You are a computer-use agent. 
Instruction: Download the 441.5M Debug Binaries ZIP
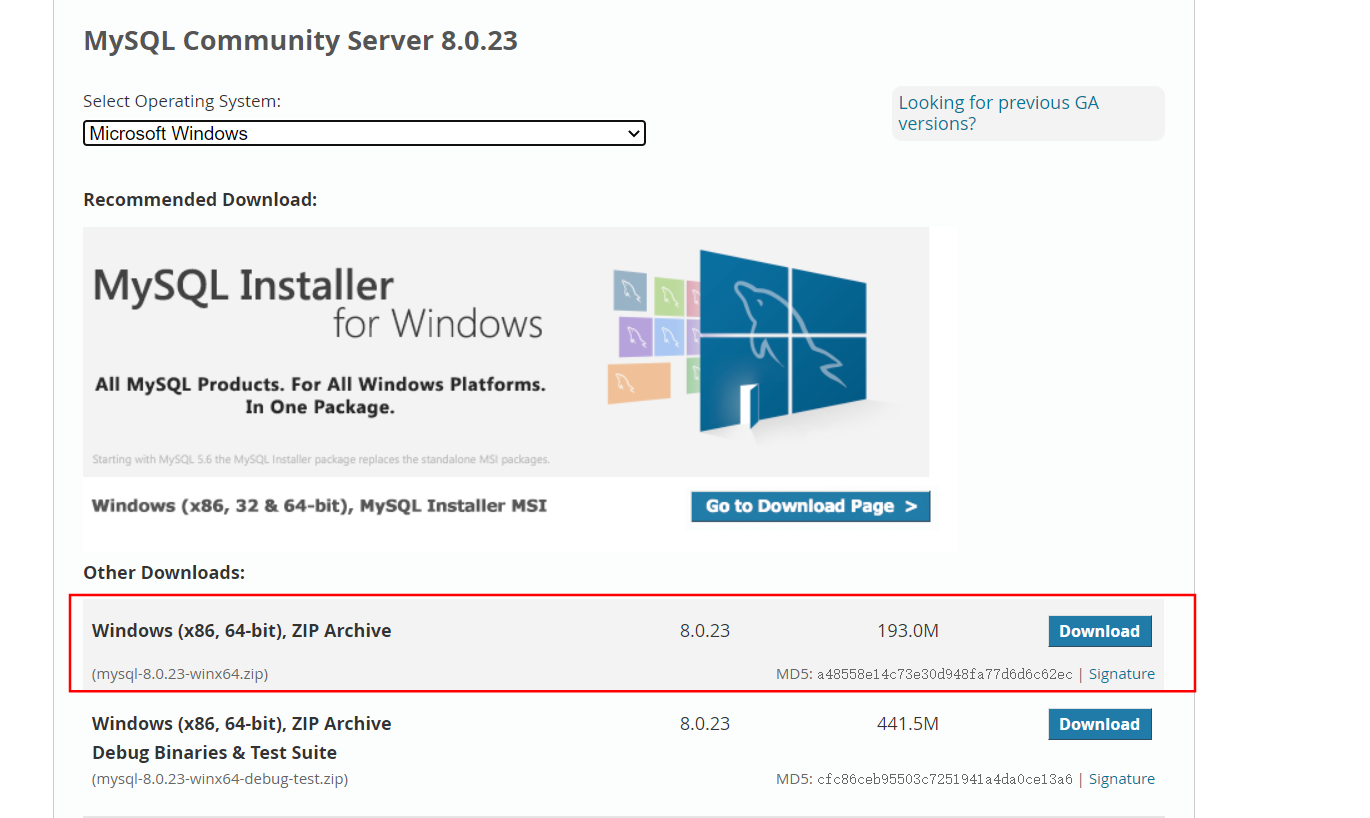tap(1099, 724)
